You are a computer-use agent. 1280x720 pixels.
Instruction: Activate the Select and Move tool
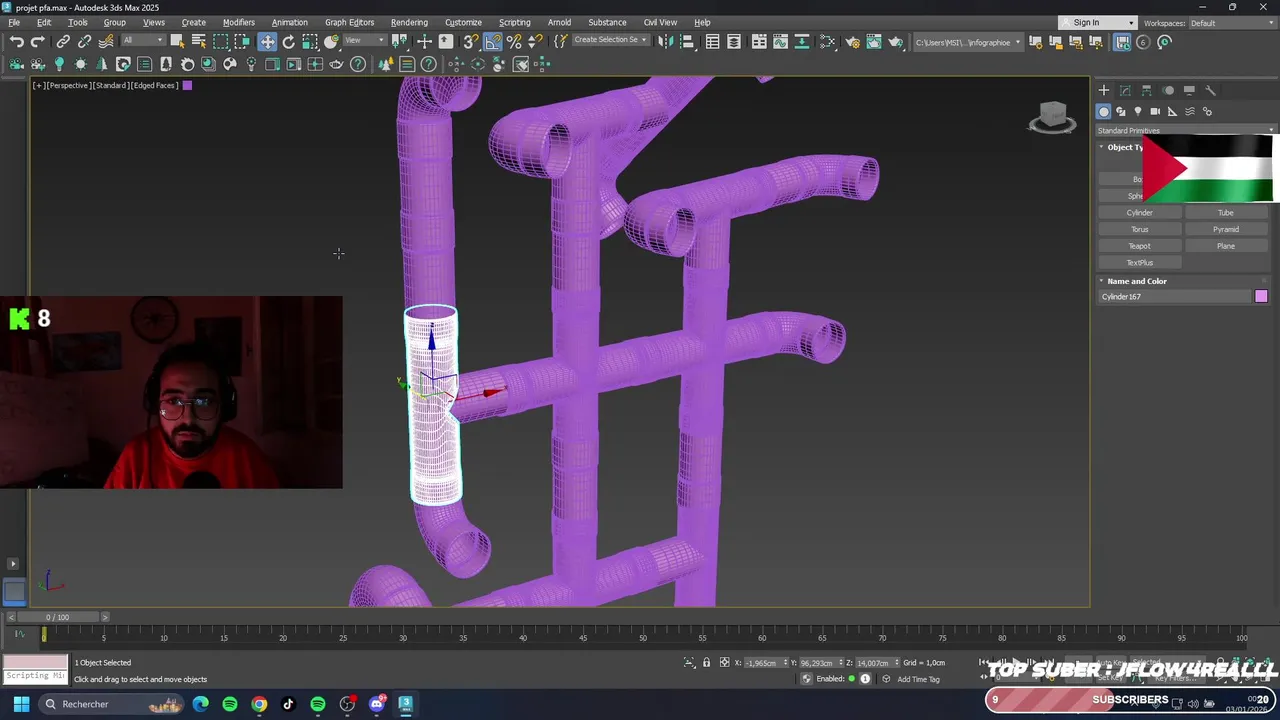coord(267,42)
